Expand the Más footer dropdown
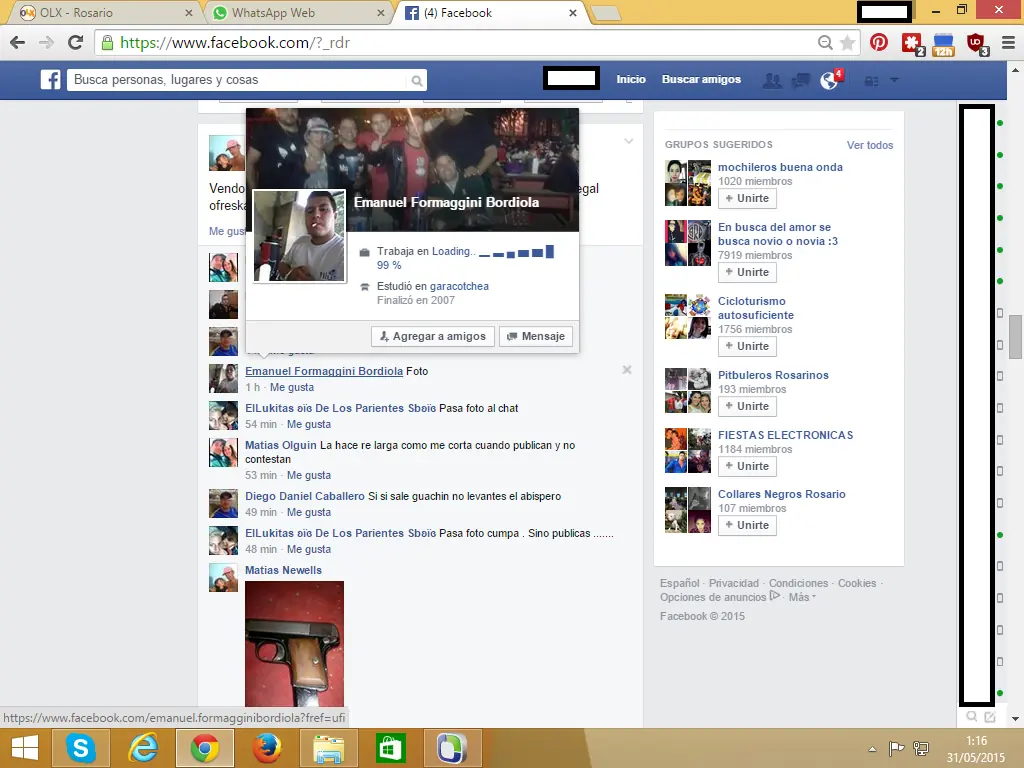Image resolution: width=1024 pixels, height=768 pixels. (x=802, y=597)
